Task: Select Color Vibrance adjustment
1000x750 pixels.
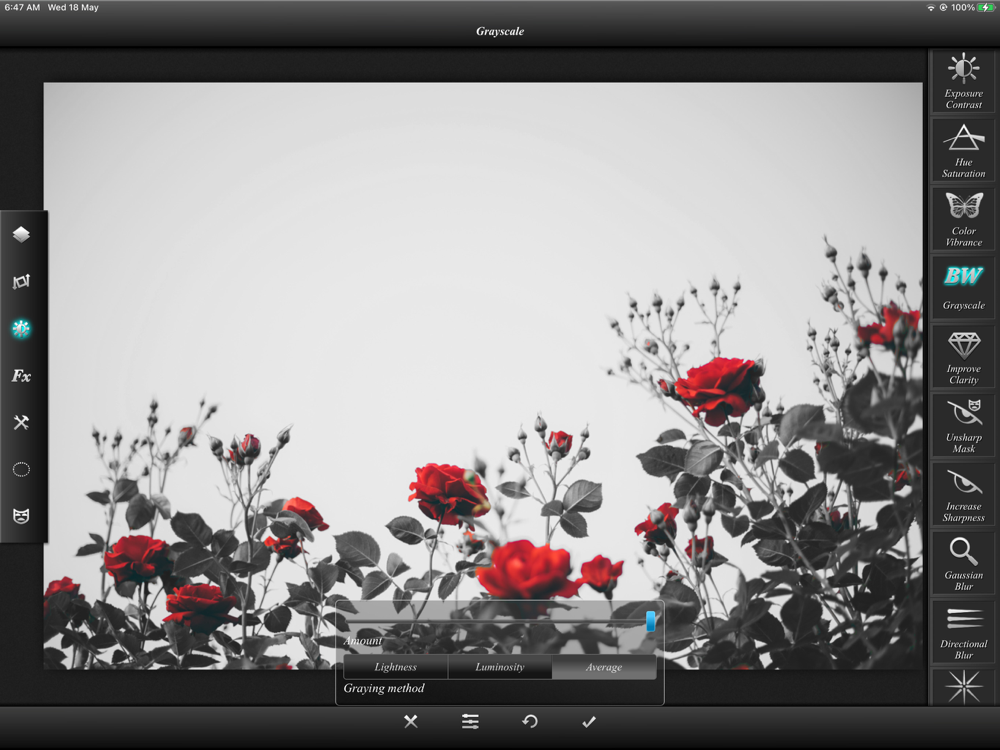Action: pyautogui.click(x=963, y=219)
